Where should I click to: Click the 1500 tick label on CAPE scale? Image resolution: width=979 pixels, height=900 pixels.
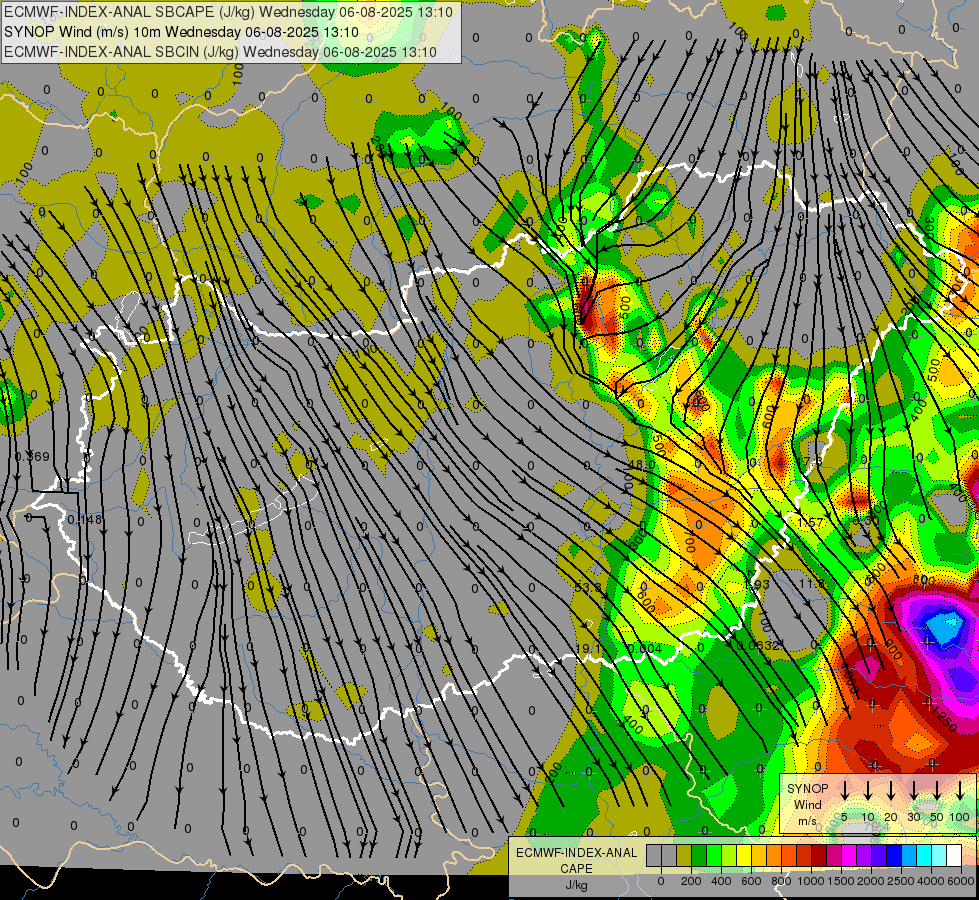[841, 881]
